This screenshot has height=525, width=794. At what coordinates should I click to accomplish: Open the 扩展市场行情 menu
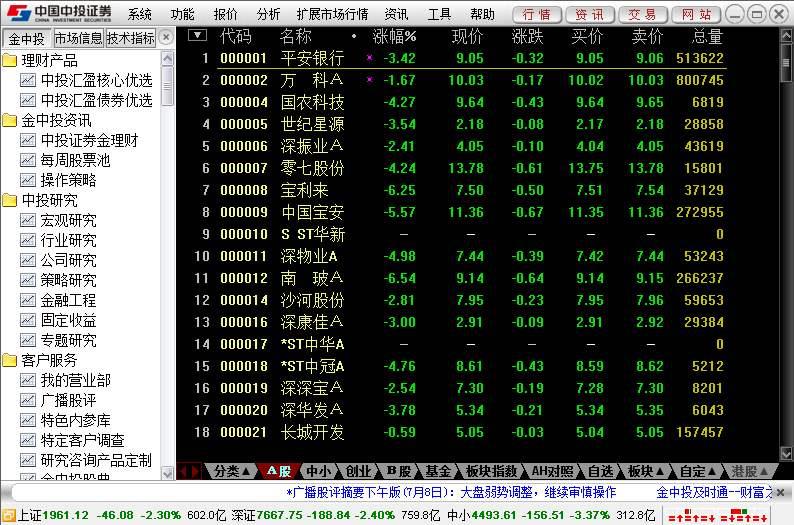click(x=332, y=14)
